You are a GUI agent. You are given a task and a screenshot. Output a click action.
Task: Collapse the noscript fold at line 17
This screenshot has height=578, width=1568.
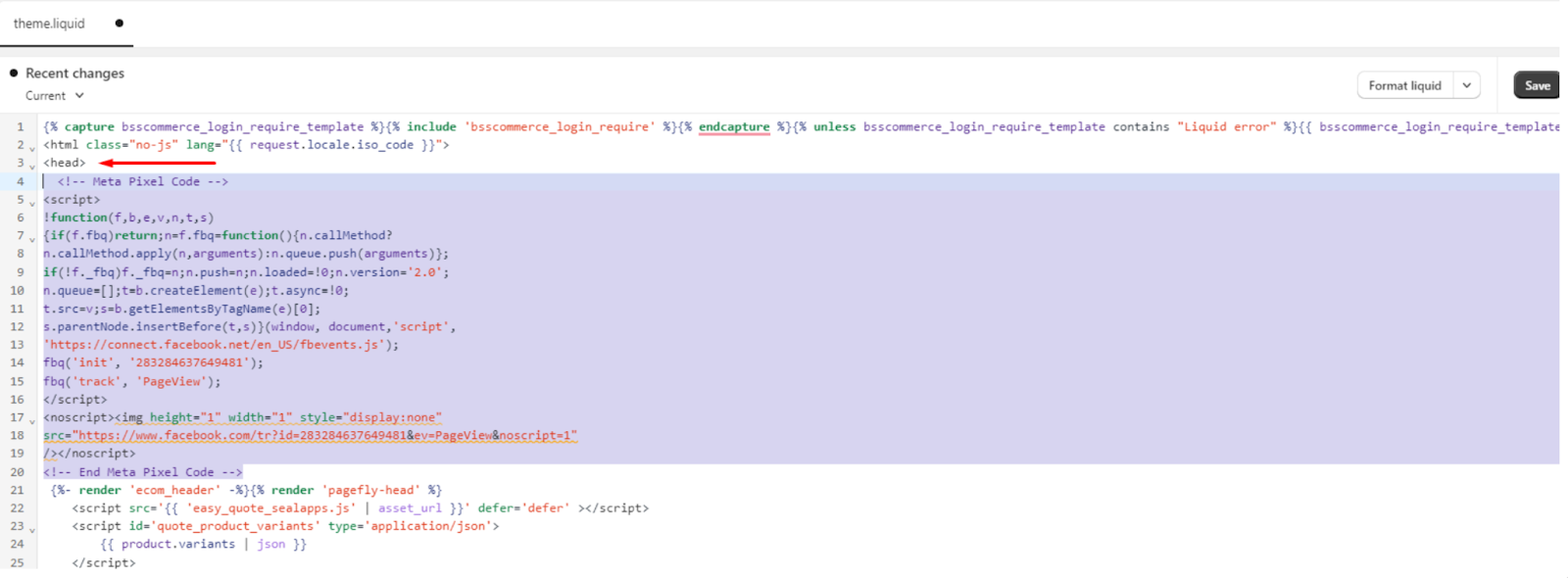point(32,421)
